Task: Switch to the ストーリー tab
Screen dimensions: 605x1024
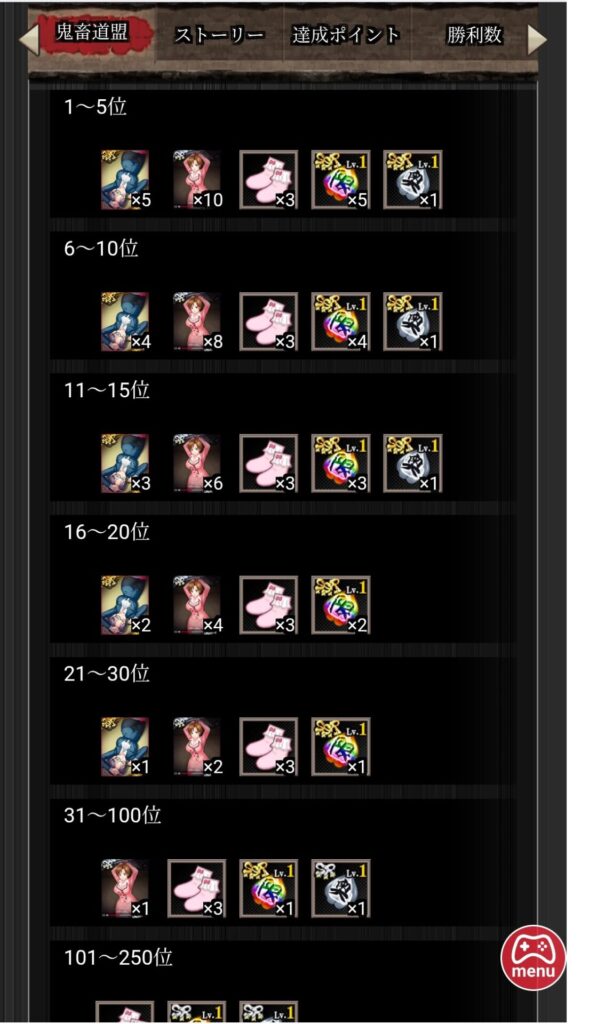Action: tap(219, 35)
